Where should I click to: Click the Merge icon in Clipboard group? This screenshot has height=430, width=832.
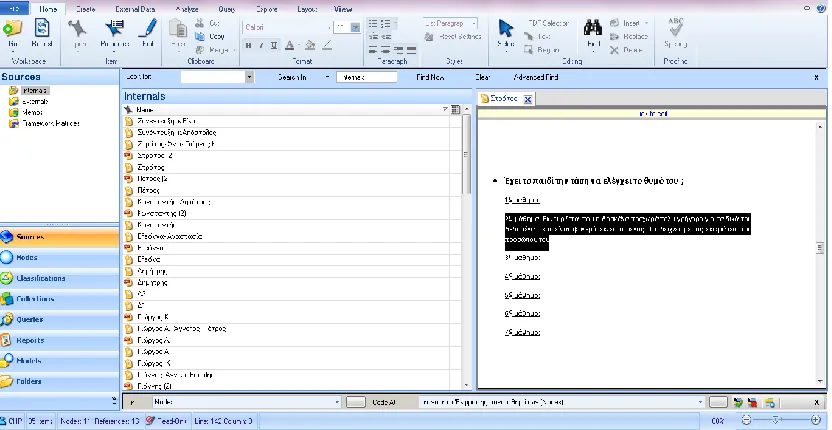(x=200, y=50)
